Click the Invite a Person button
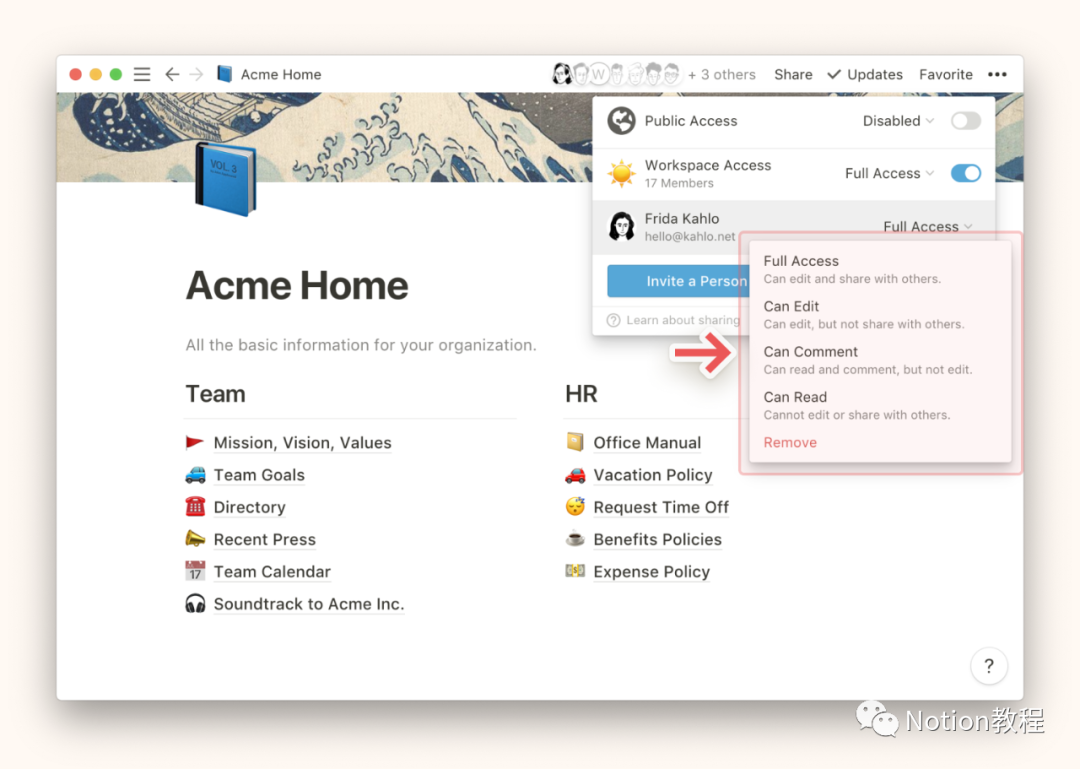Screen dimensions: 1080x769 677,281
